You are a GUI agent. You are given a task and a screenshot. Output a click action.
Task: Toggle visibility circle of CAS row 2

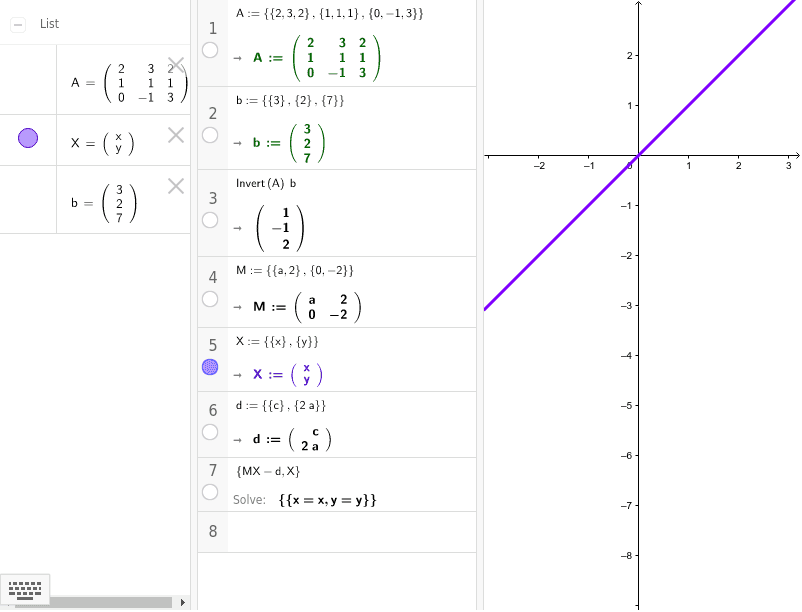point(210,135)
